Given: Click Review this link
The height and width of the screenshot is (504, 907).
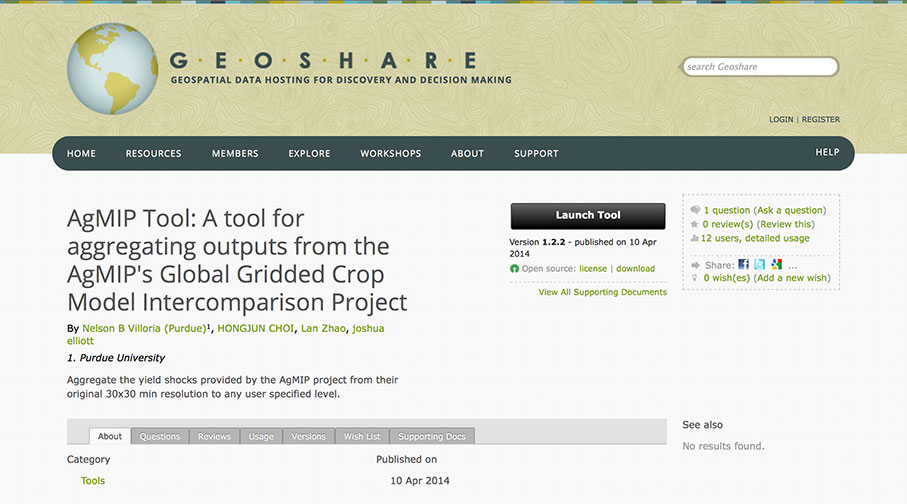Looking at the screenshot, I should coord(786,224).
